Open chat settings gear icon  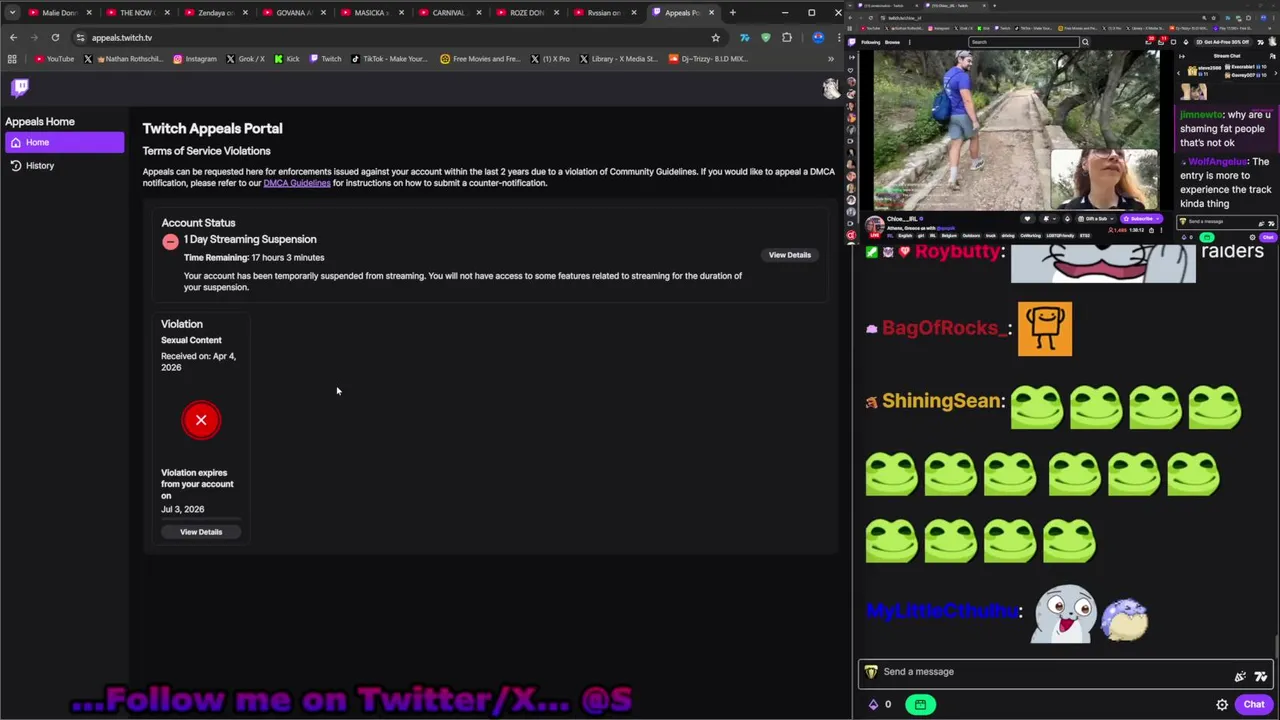(x=1222, y=705)
